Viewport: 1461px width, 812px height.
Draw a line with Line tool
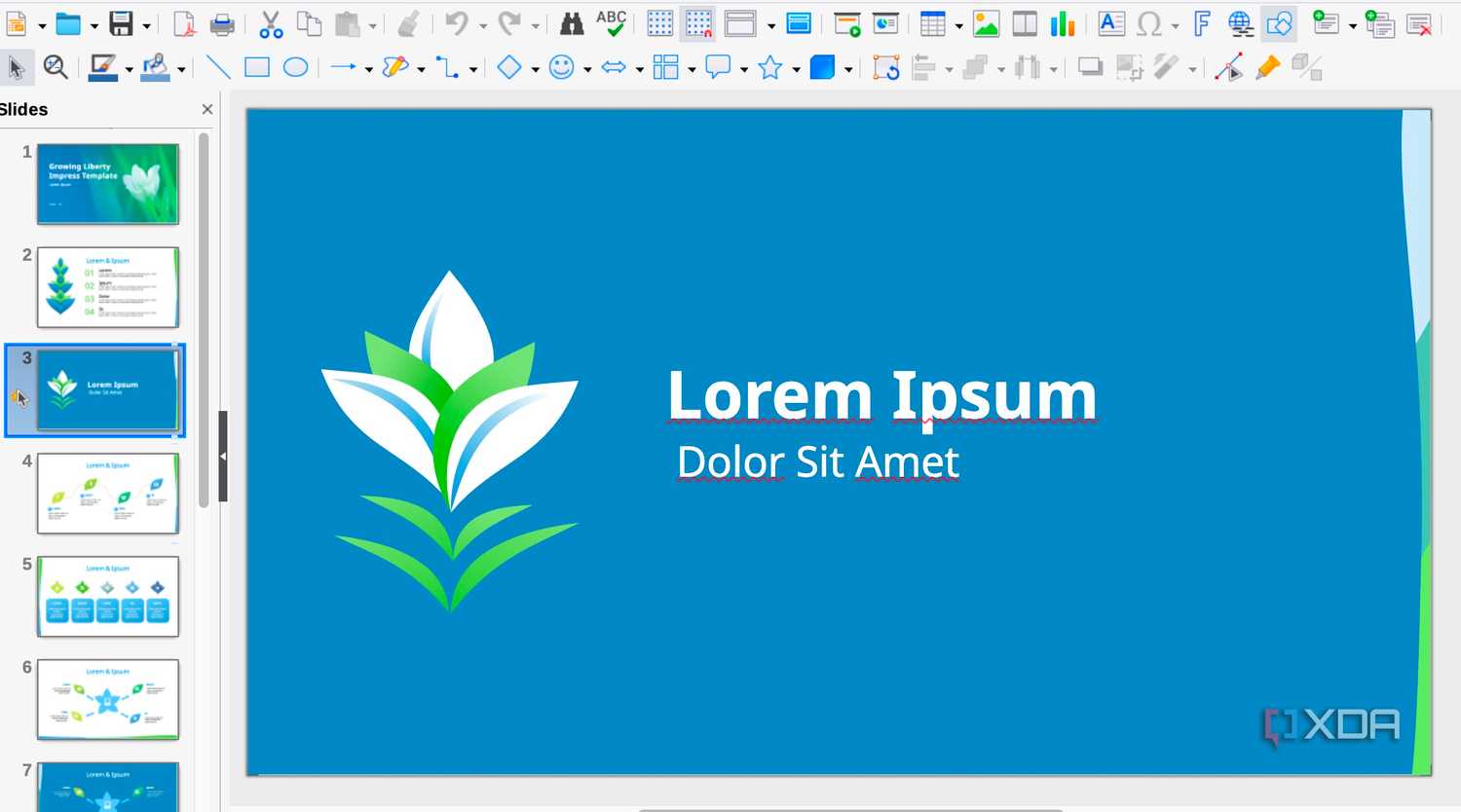(218, 67)
